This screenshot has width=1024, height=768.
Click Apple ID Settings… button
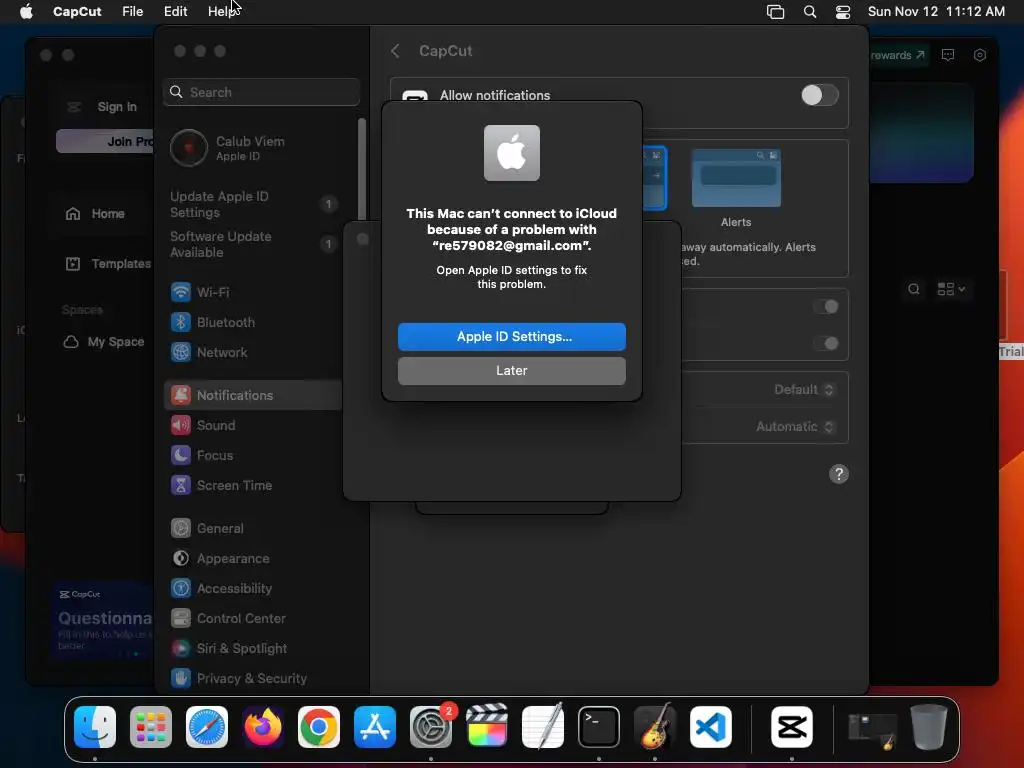tap(512, 336)
